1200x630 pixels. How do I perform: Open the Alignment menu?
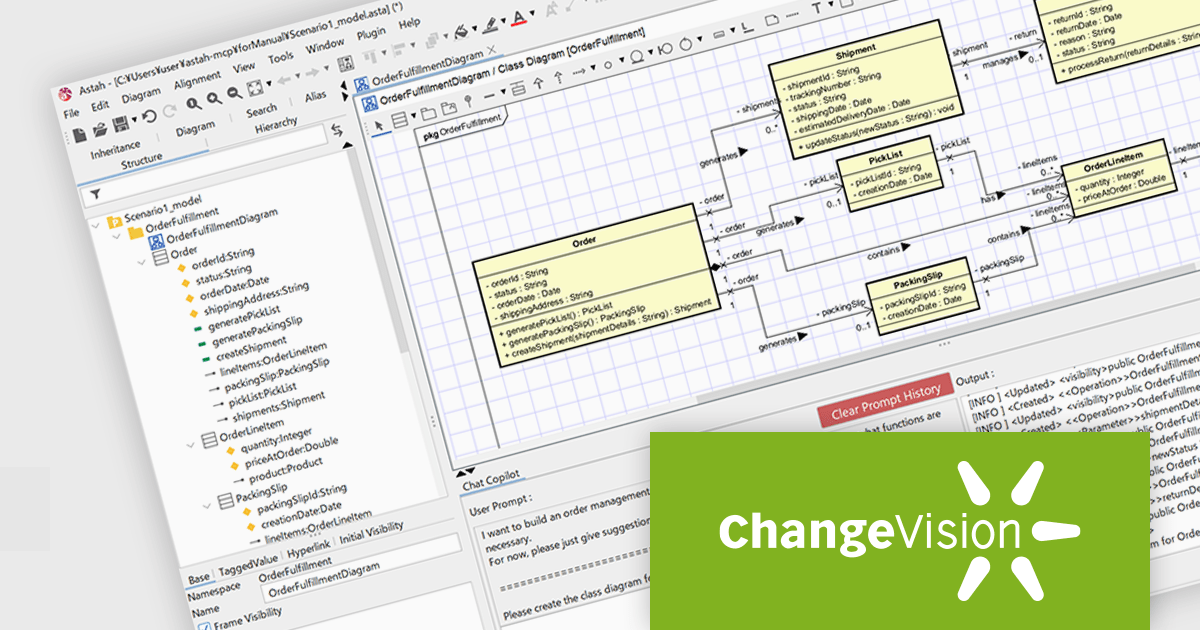pyautogui.click(x=197, y=79)
